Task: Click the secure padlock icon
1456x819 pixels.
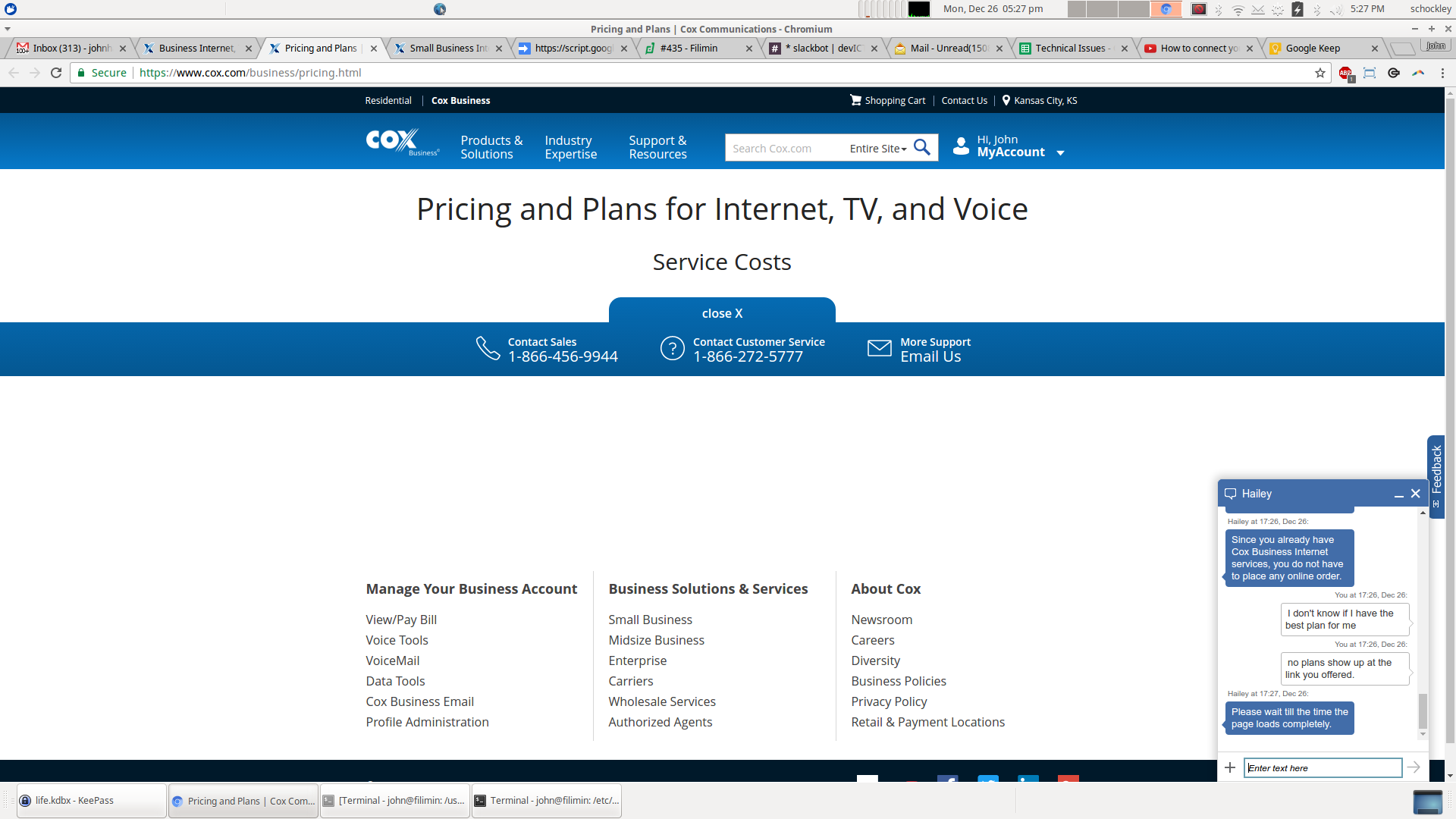Action: pos(81,73)
